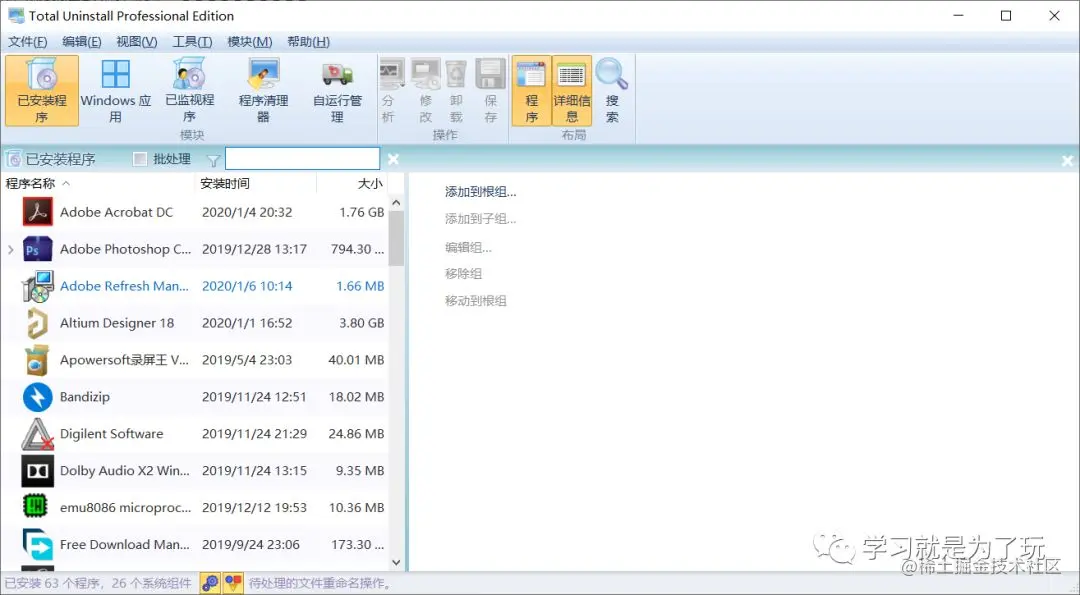Open the 程序清理器 cleaner module
The width and height of the screenshot is (1080, 595).
tap(263, 91)
